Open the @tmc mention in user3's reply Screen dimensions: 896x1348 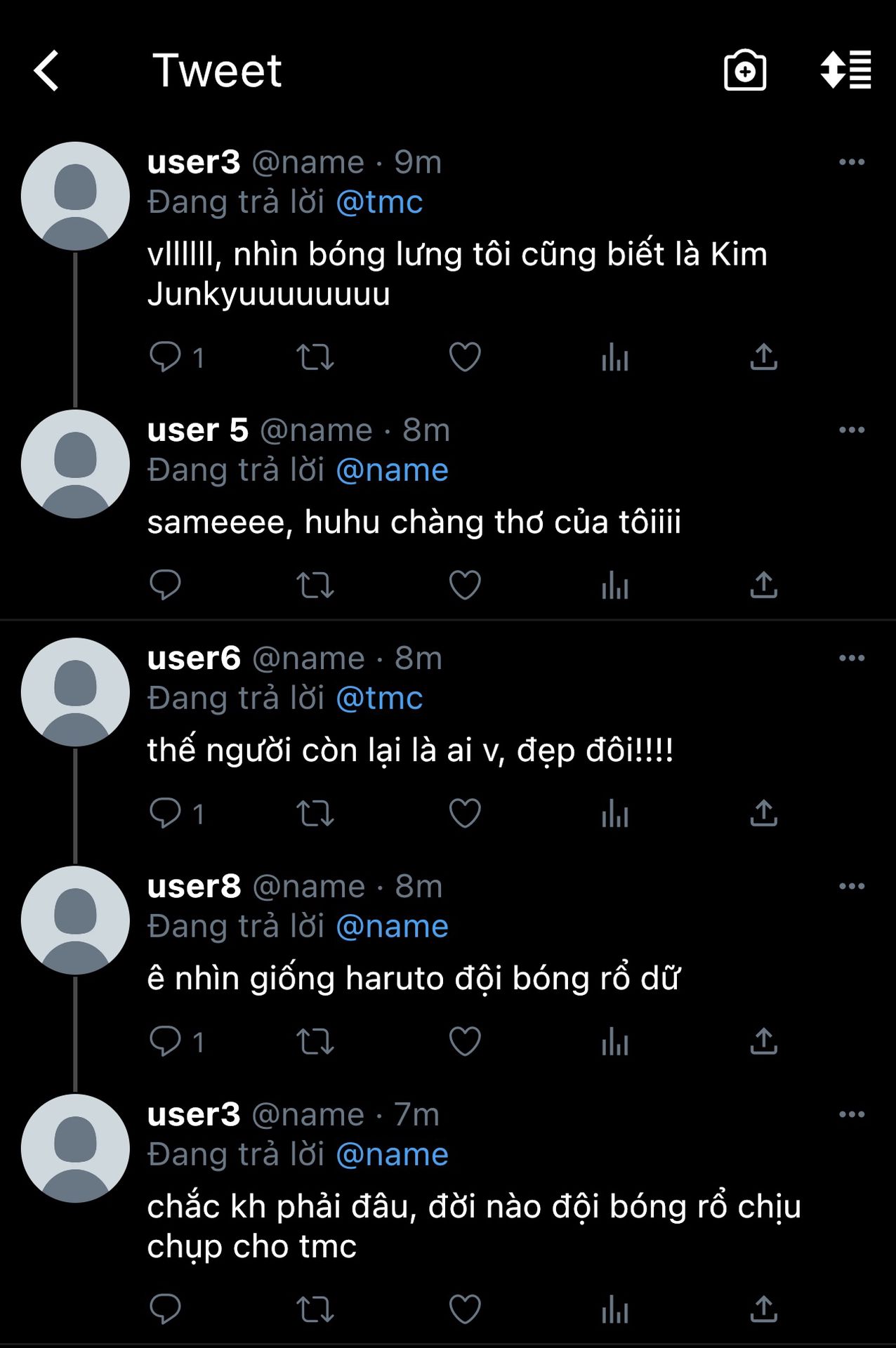(x=379, y=202)
